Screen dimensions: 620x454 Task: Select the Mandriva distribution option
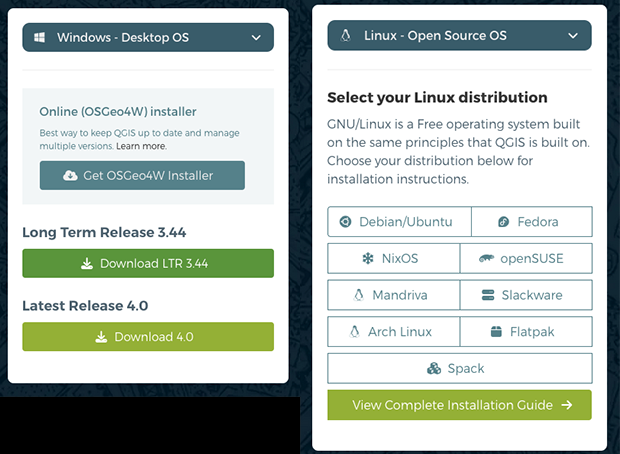394,295
